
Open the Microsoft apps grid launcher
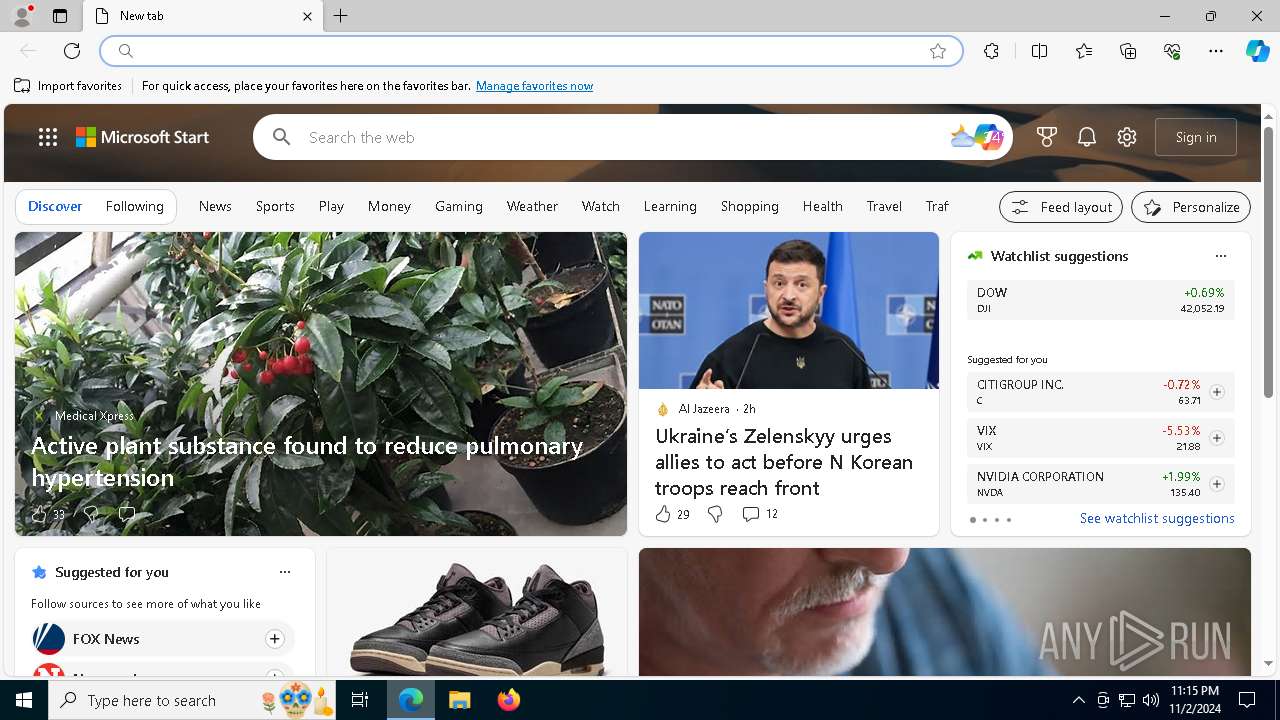coord(48,137)
